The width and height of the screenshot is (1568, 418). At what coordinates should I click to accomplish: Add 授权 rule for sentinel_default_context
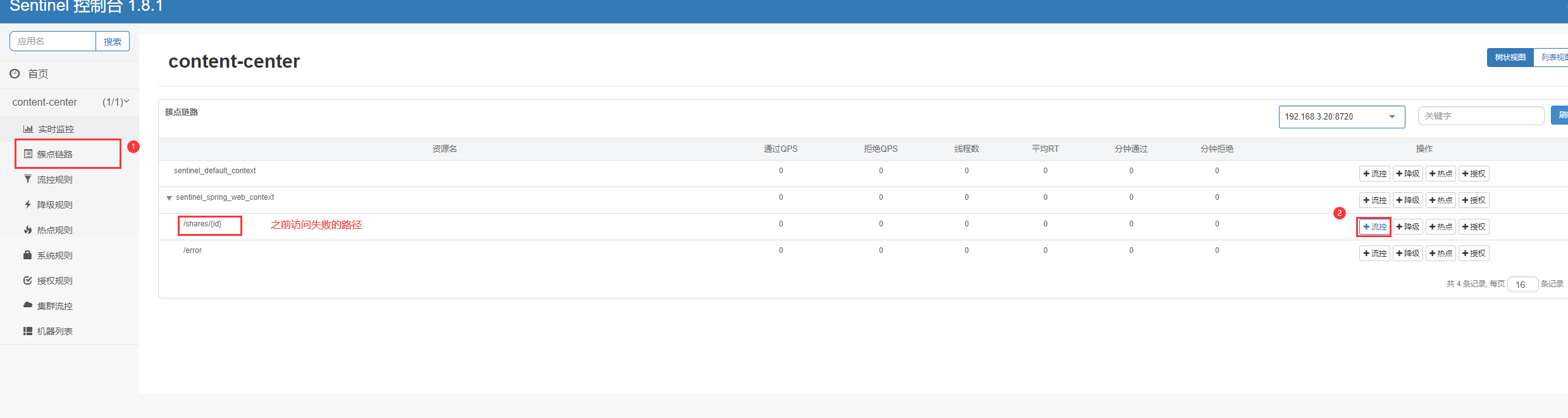click(x=1474, y=173)
